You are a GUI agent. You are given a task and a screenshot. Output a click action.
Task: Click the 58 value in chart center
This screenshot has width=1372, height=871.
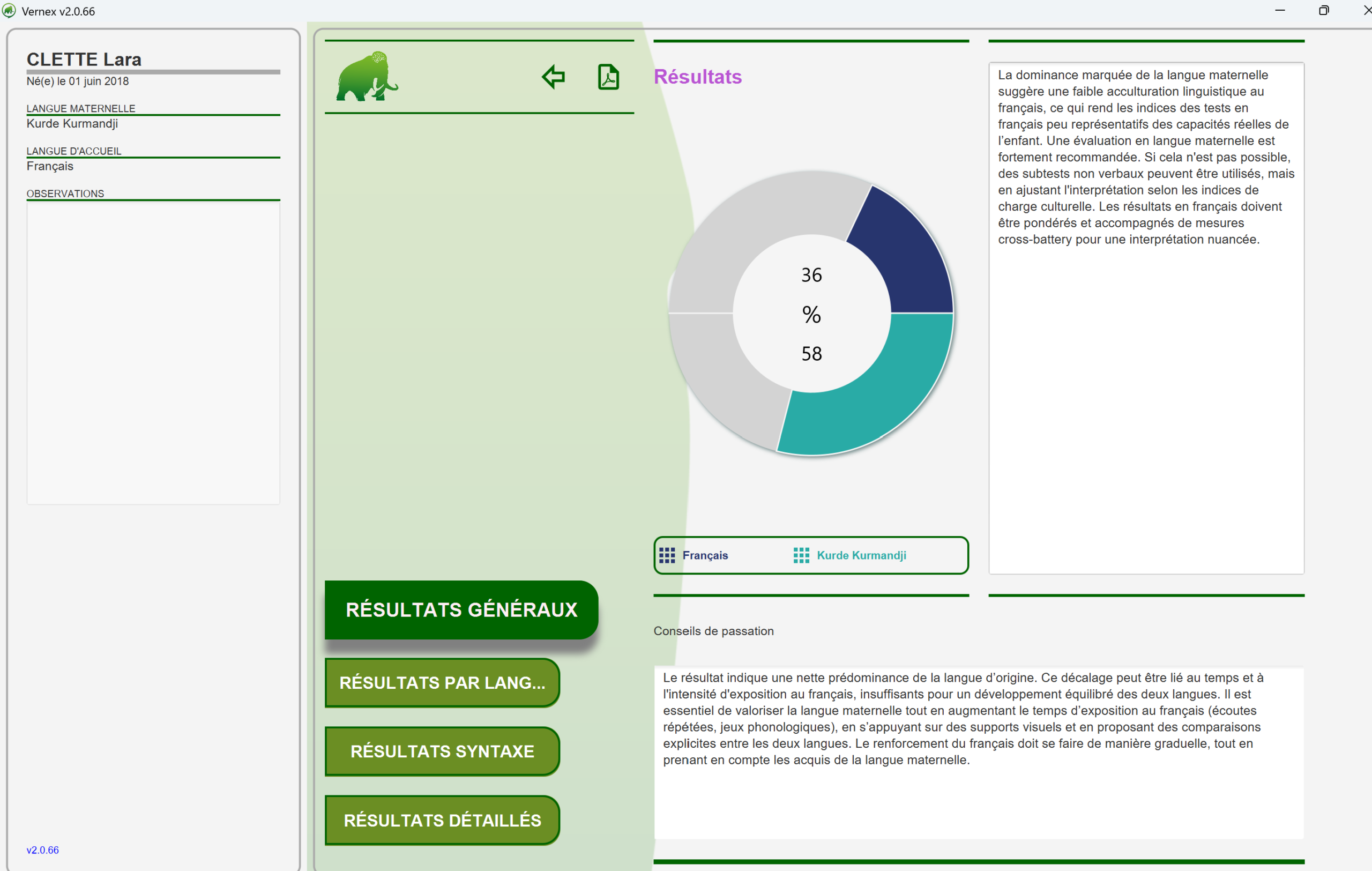pos(811,353)
